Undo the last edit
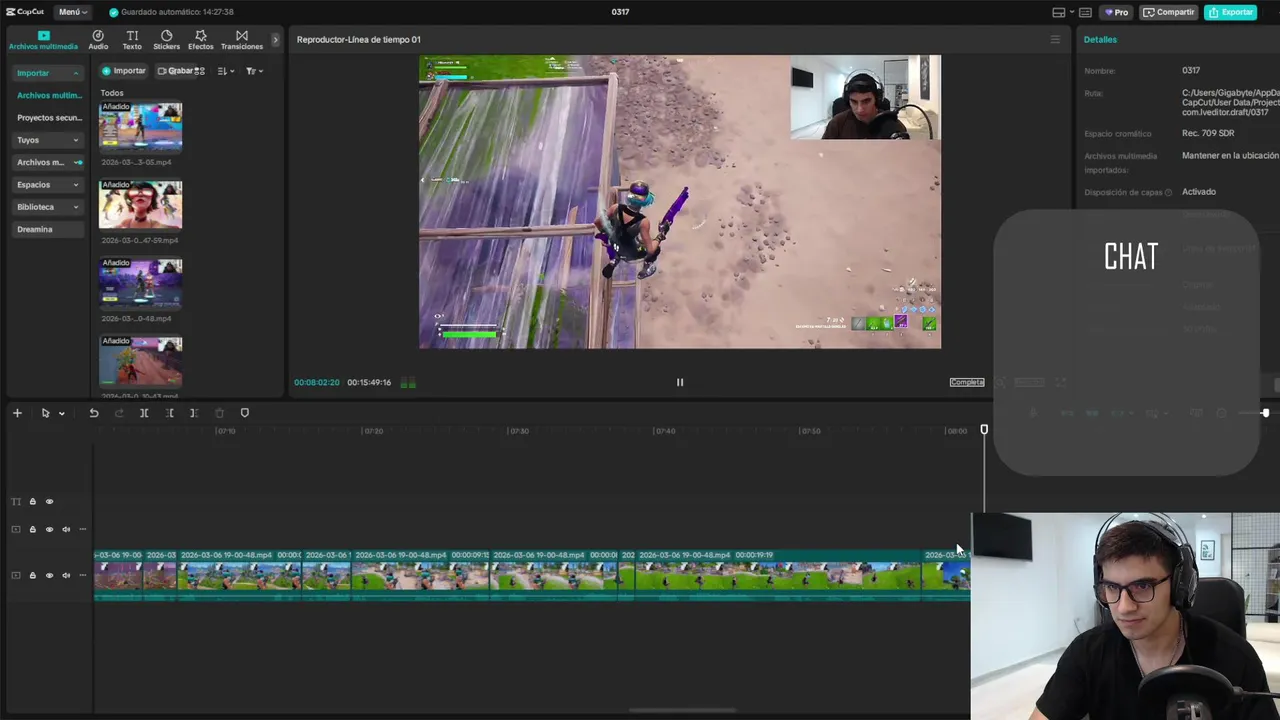 click(x=94, y=413)
